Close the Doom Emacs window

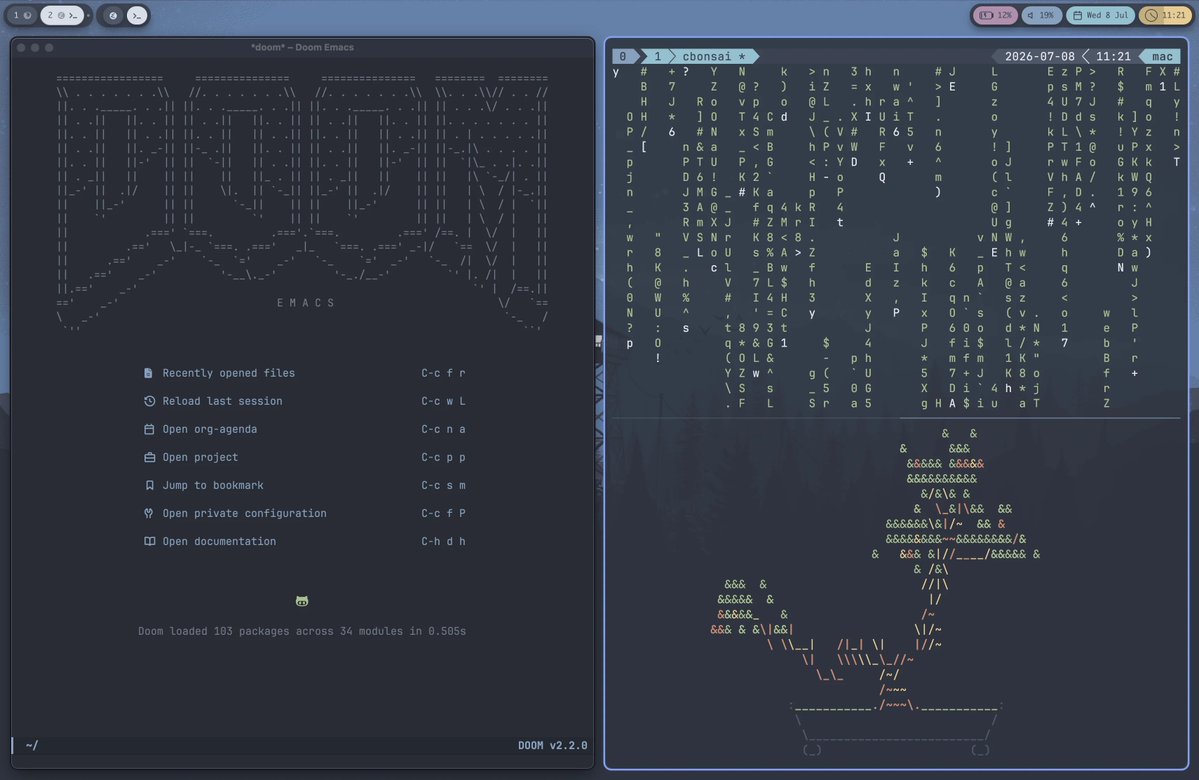[21, 47]
